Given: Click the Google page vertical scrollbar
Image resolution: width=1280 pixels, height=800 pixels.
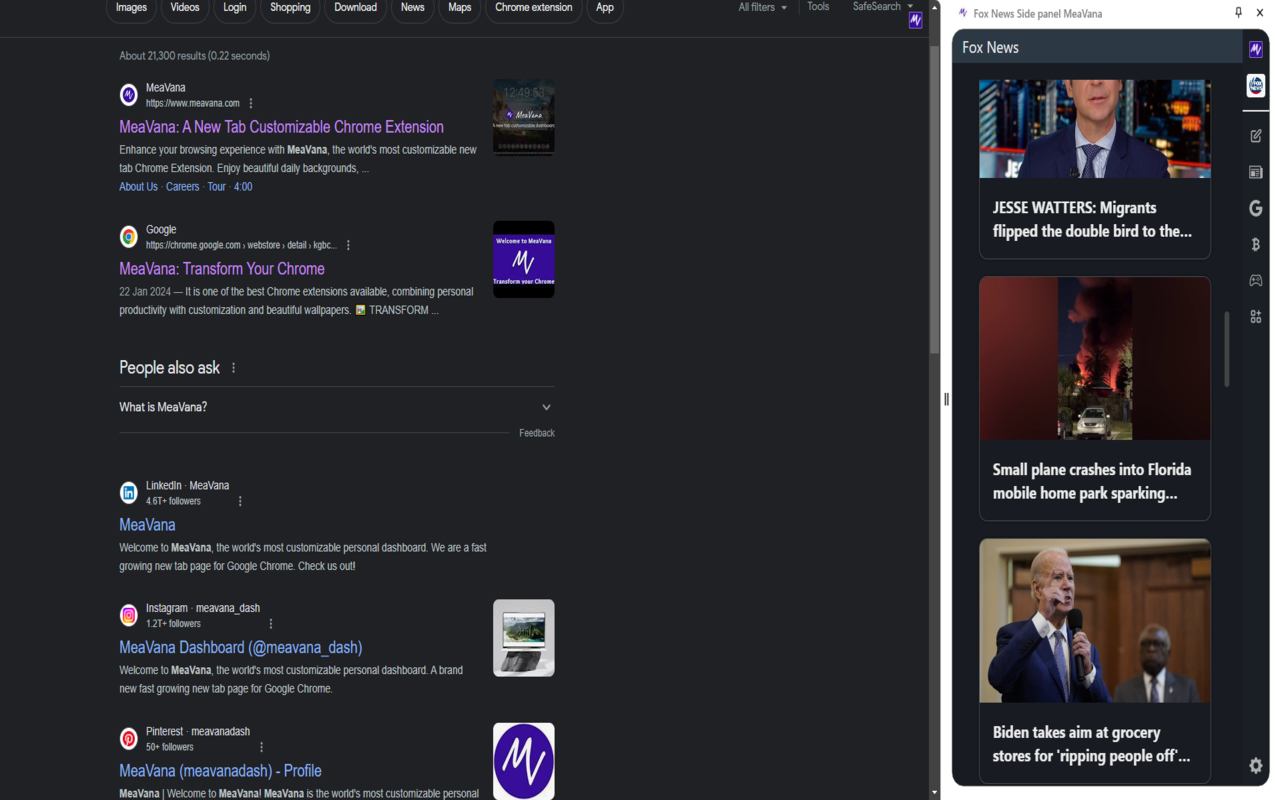Looking at the screenshot, I should pos(935,200).
